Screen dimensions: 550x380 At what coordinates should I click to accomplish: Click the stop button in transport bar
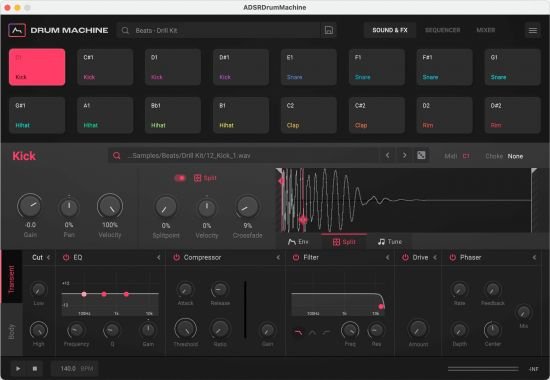(35, 368)
